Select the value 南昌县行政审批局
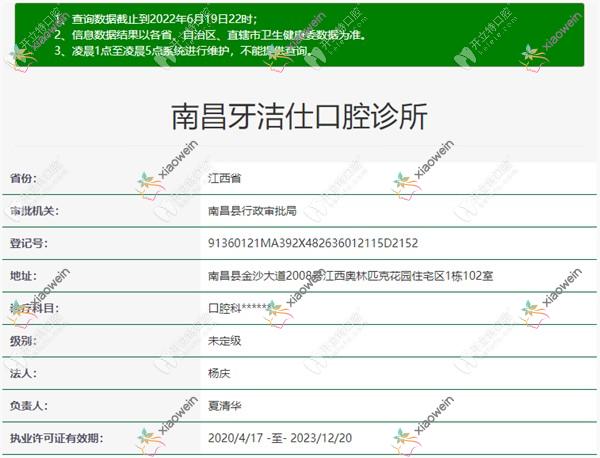Viewport: 600px width, 458px height. [x=252, y=211]
